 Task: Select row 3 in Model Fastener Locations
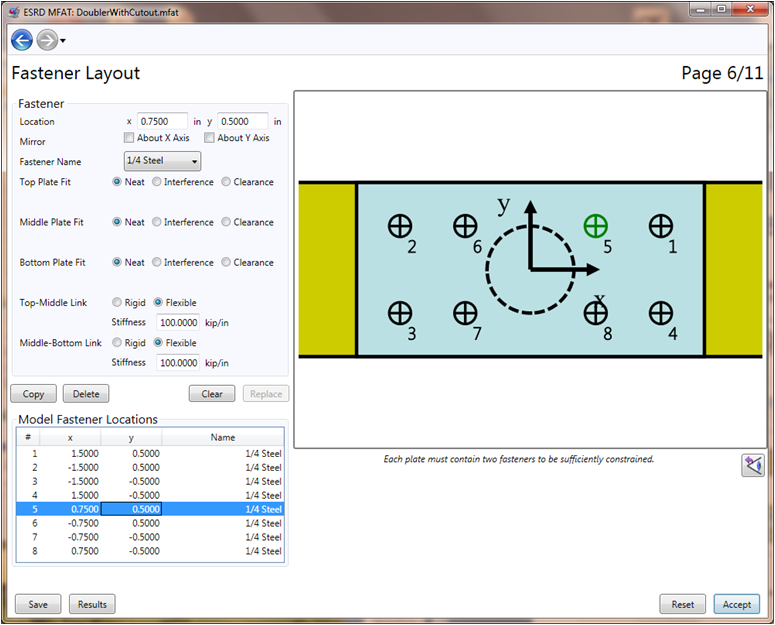pyautogui.click(x=150, y=481)
